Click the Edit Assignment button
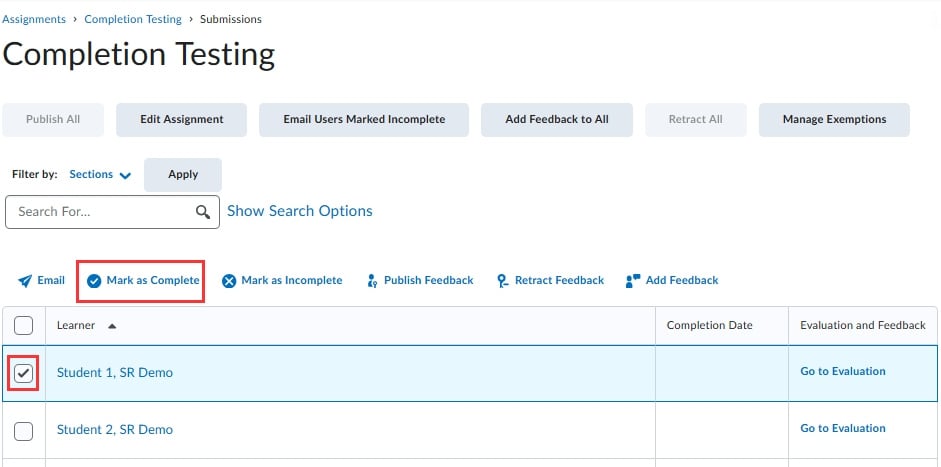Image resolution: width=941 pixels, height=467 pixels. tap(182, 119)
